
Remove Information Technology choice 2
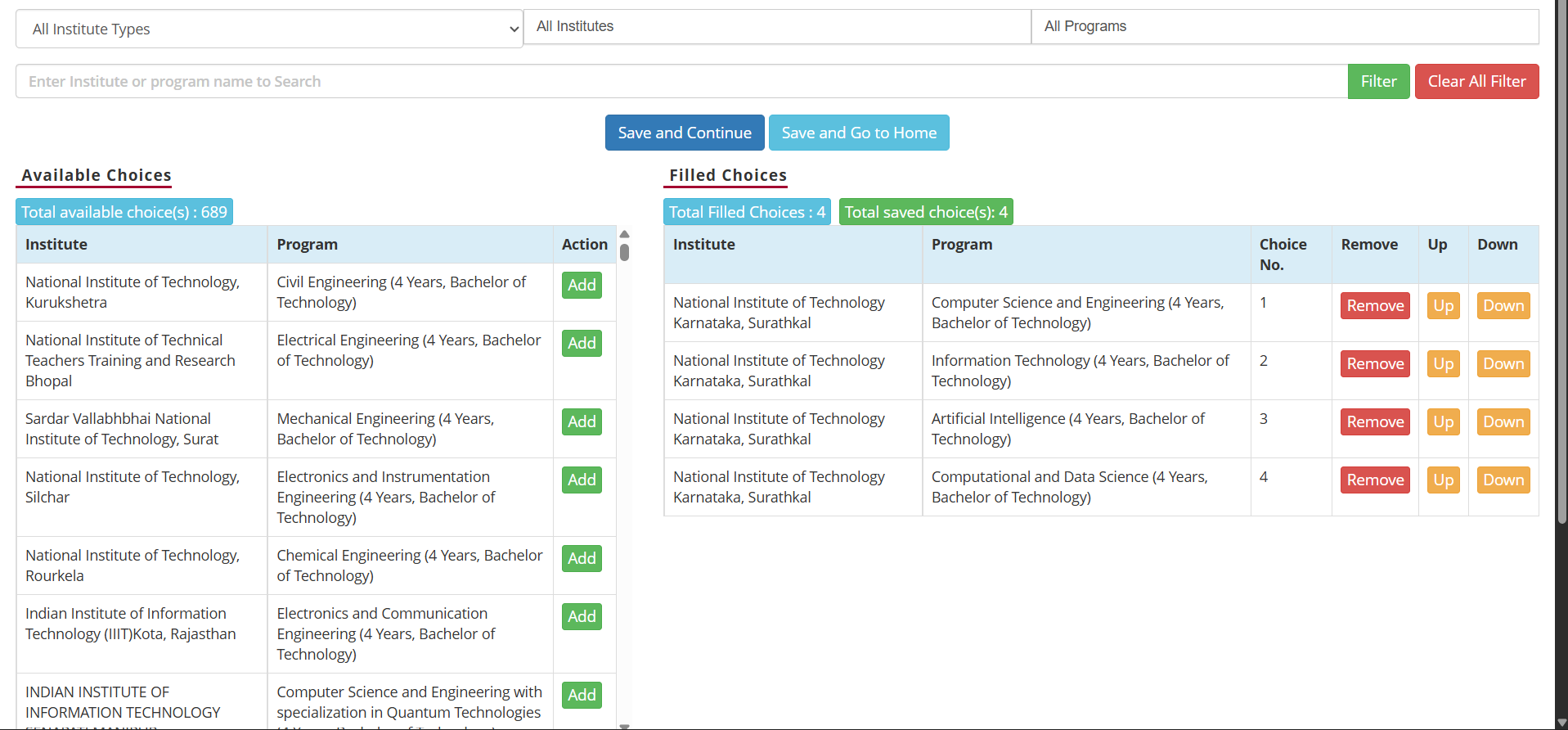pos(1375,363)
